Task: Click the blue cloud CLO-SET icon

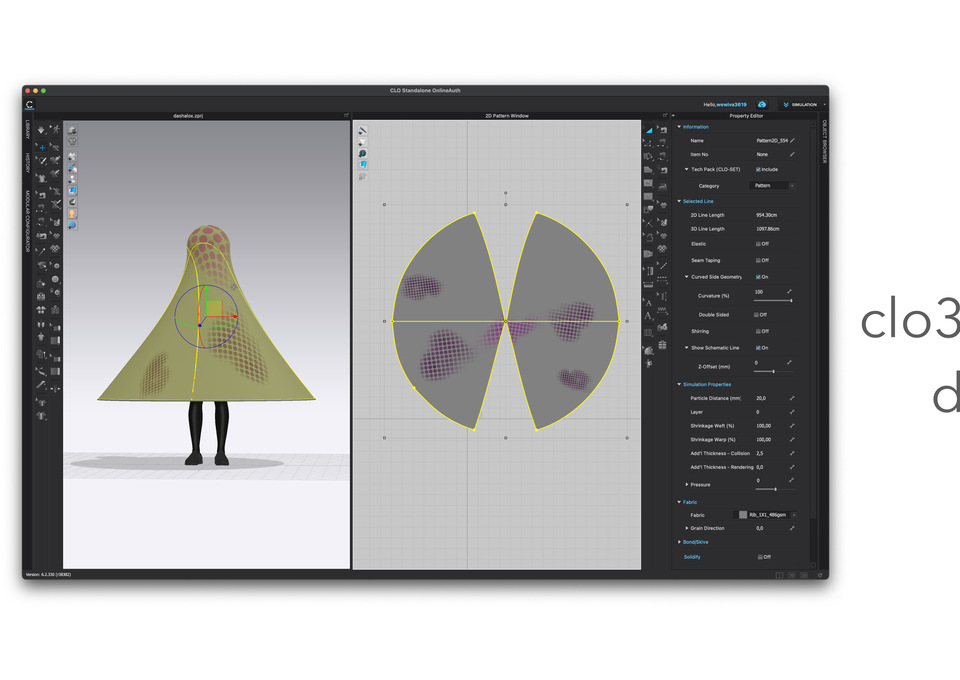Action: point(762,104)
